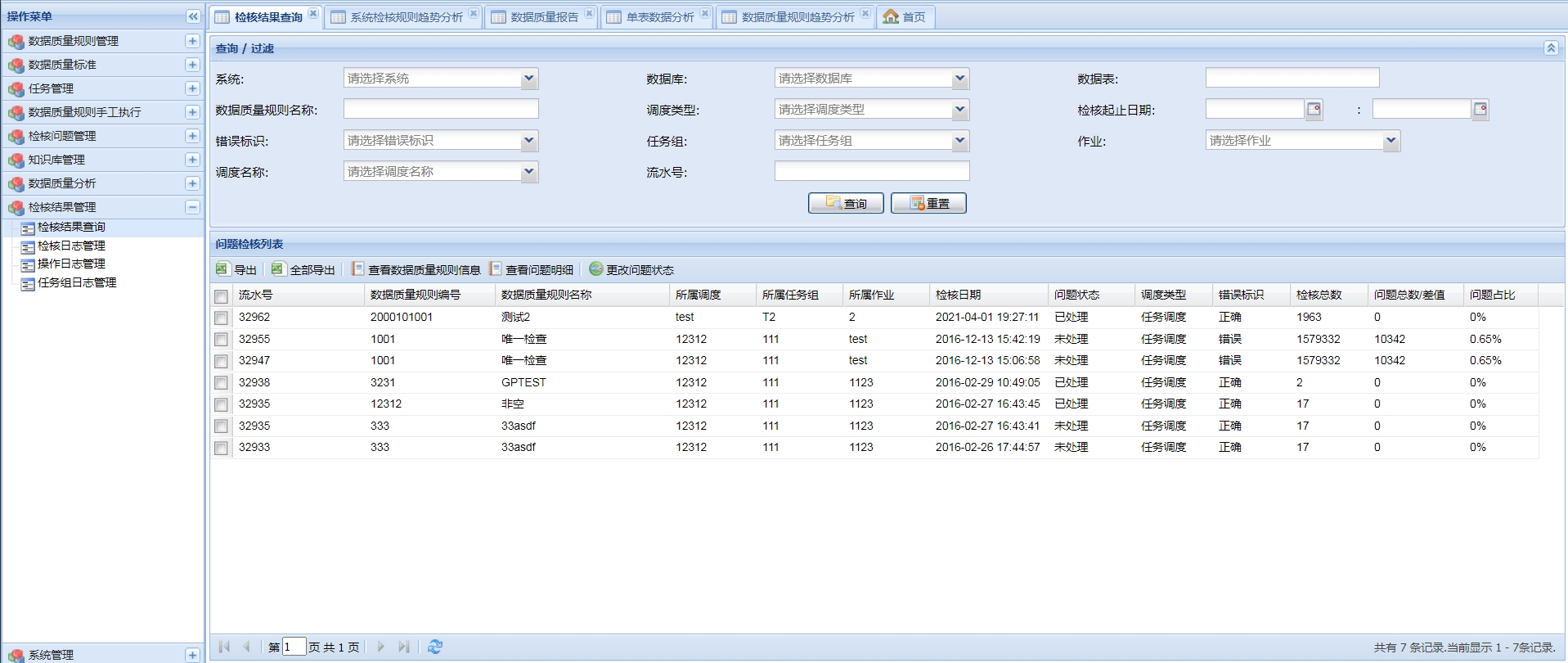Go to first page icon
Screen dimensions: 1568x663
pyautogui.click(x=224, y=647)
